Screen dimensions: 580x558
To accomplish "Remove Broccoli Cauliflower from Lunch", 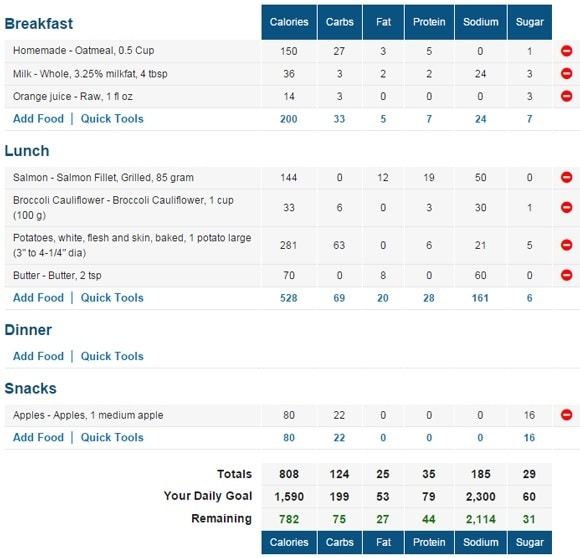I will pyautogui.click(x=566, y=207).
